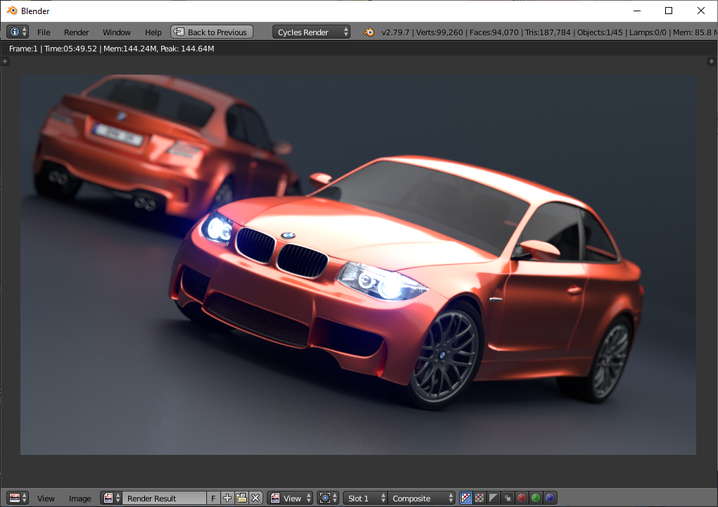Maximize the Blender window

669,11
